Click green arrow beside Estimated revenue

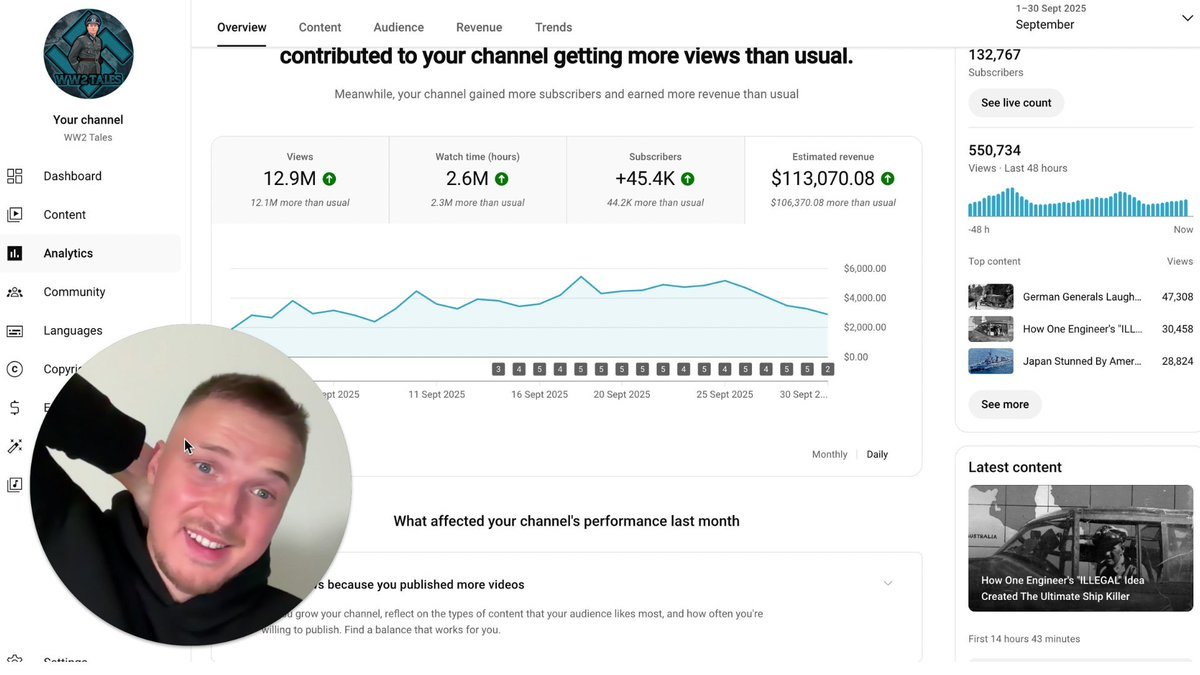(887, 179)
